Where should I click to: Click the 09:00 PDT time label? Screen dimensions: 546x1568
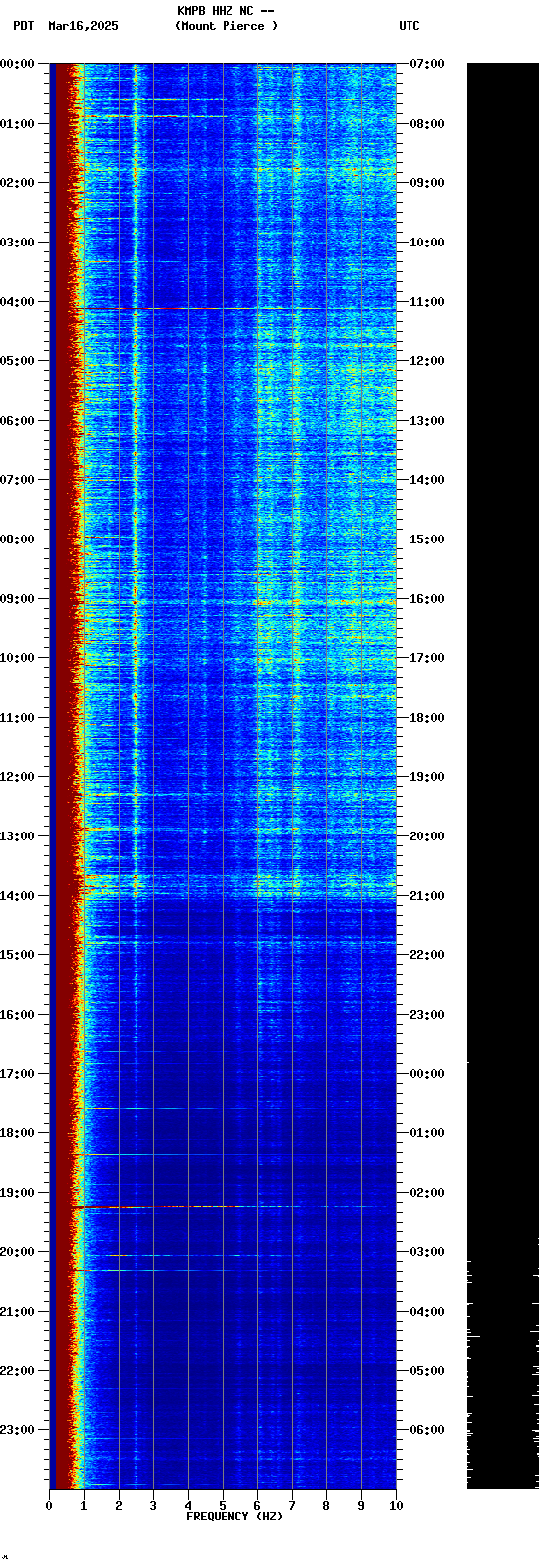click(17, 599)
